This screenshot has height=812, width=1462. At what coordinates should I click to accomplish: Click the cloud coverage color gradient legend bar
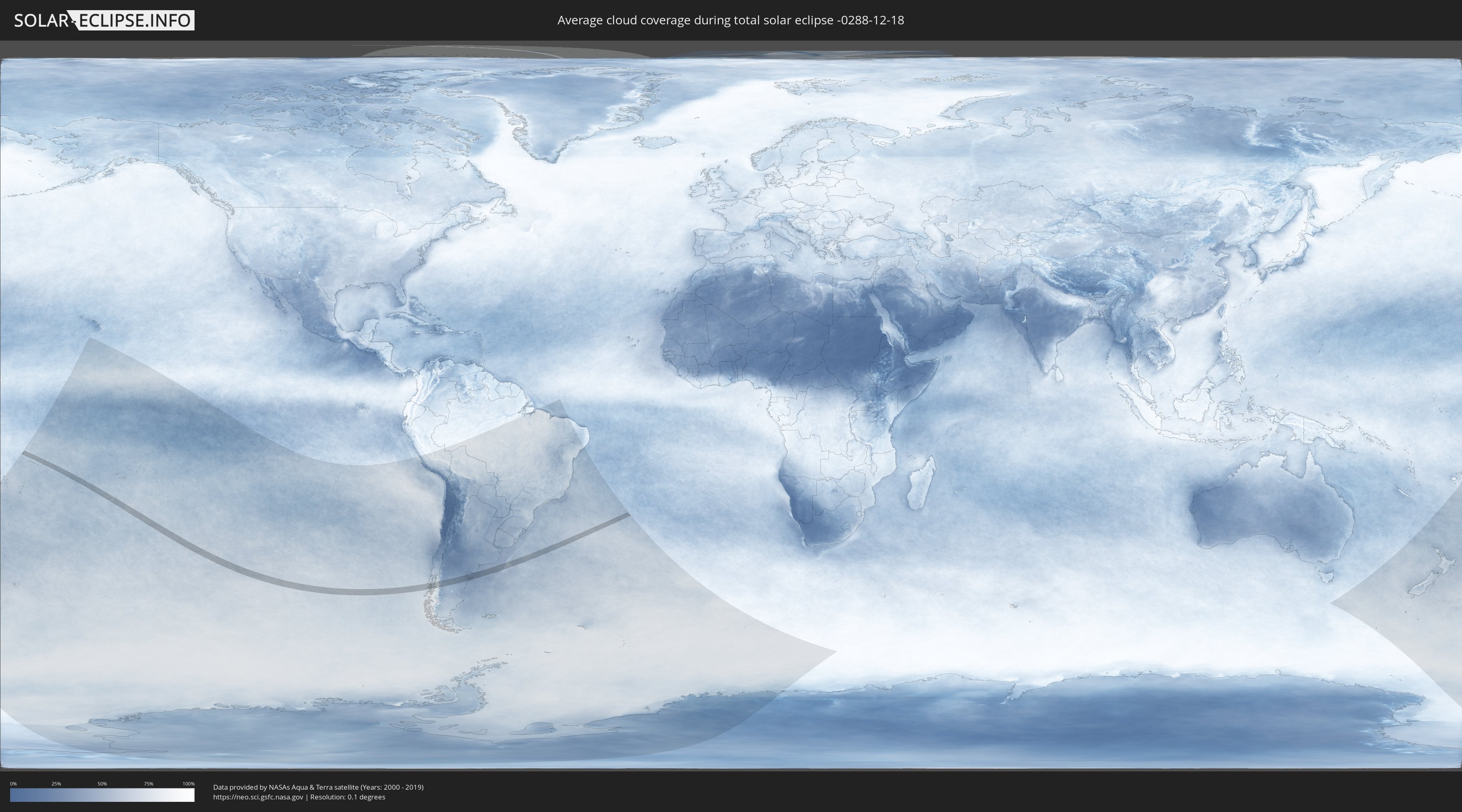[102, 795]
